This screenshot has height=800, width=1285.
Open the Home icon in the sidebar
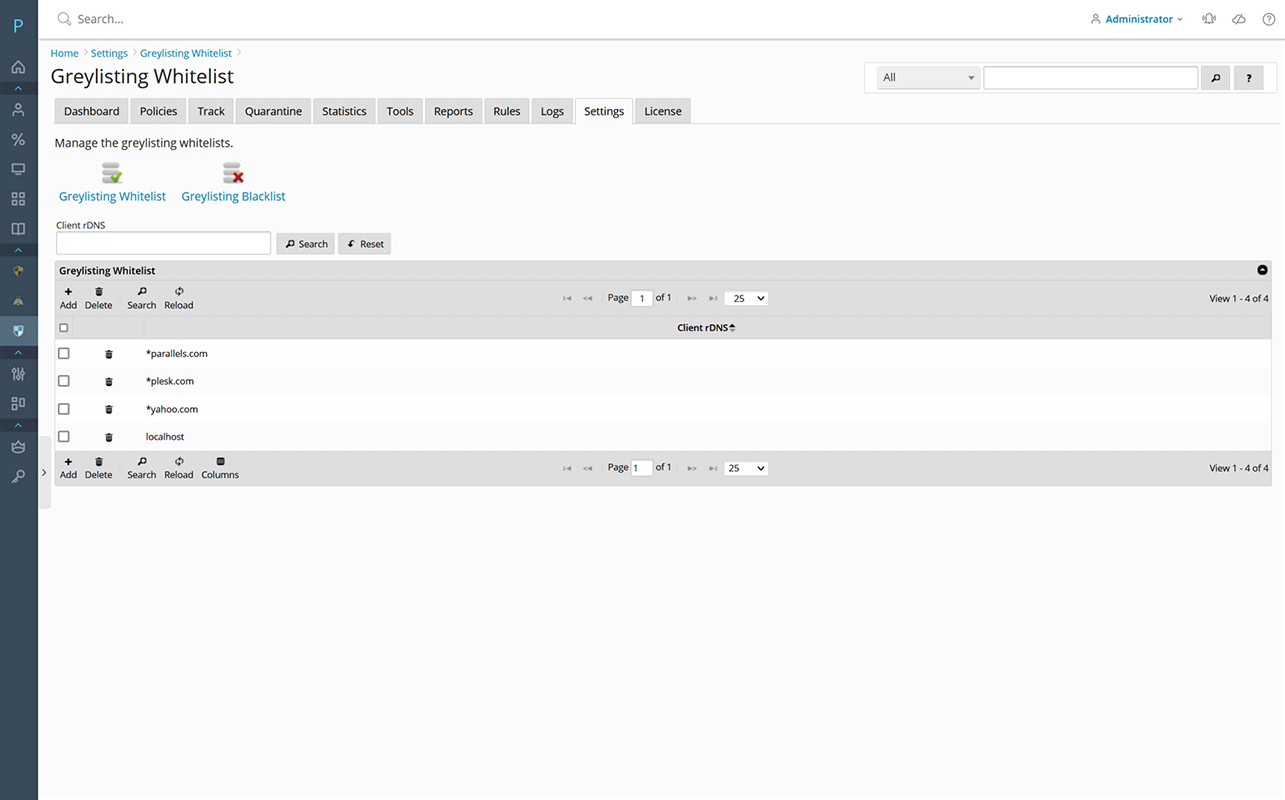pos(18,67)
